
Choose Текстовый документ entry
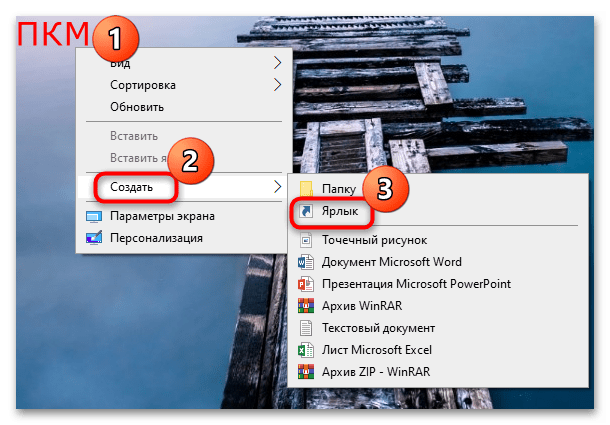[x=438, y=328]
